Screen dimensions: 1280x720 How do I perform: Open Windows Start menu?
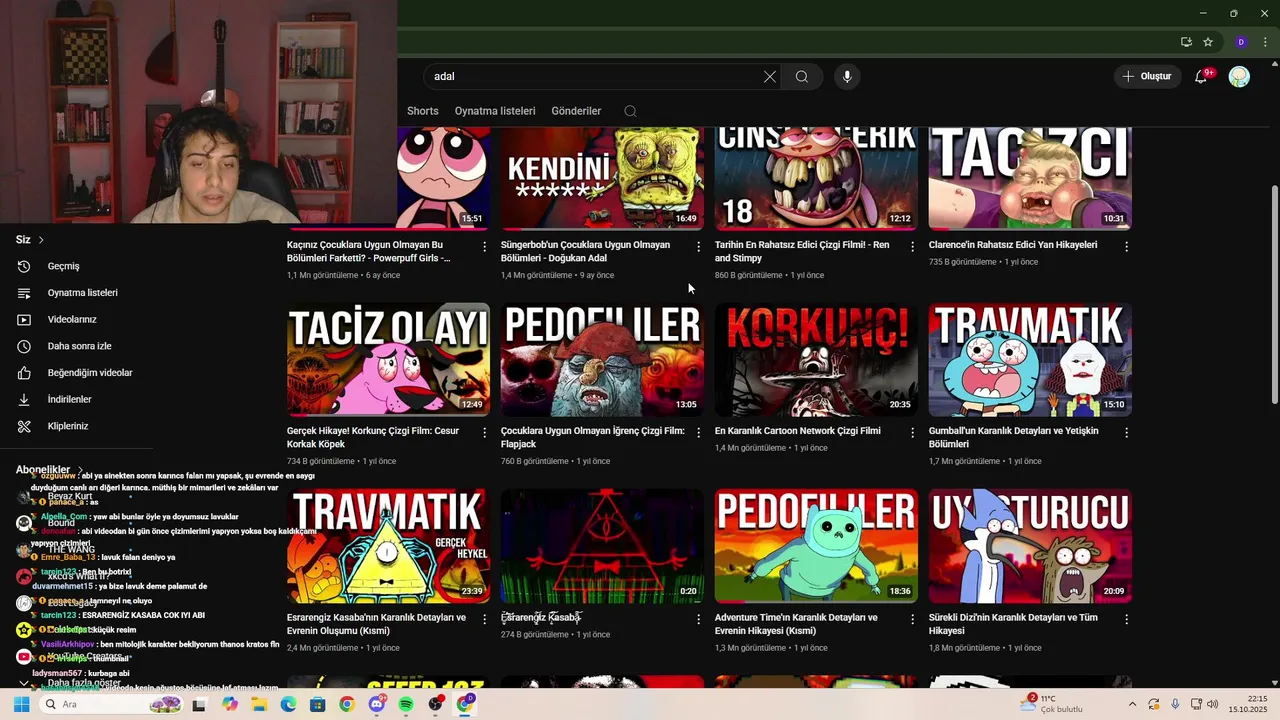point(21,705)
